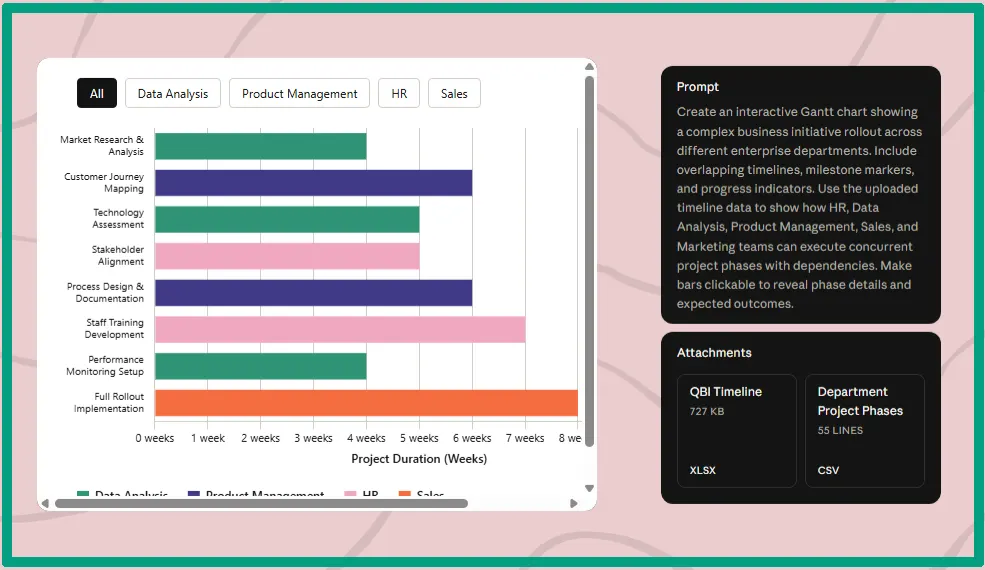
Task: Select the Stakeholder Alignment pink bar
Action: tap(287, 256)
